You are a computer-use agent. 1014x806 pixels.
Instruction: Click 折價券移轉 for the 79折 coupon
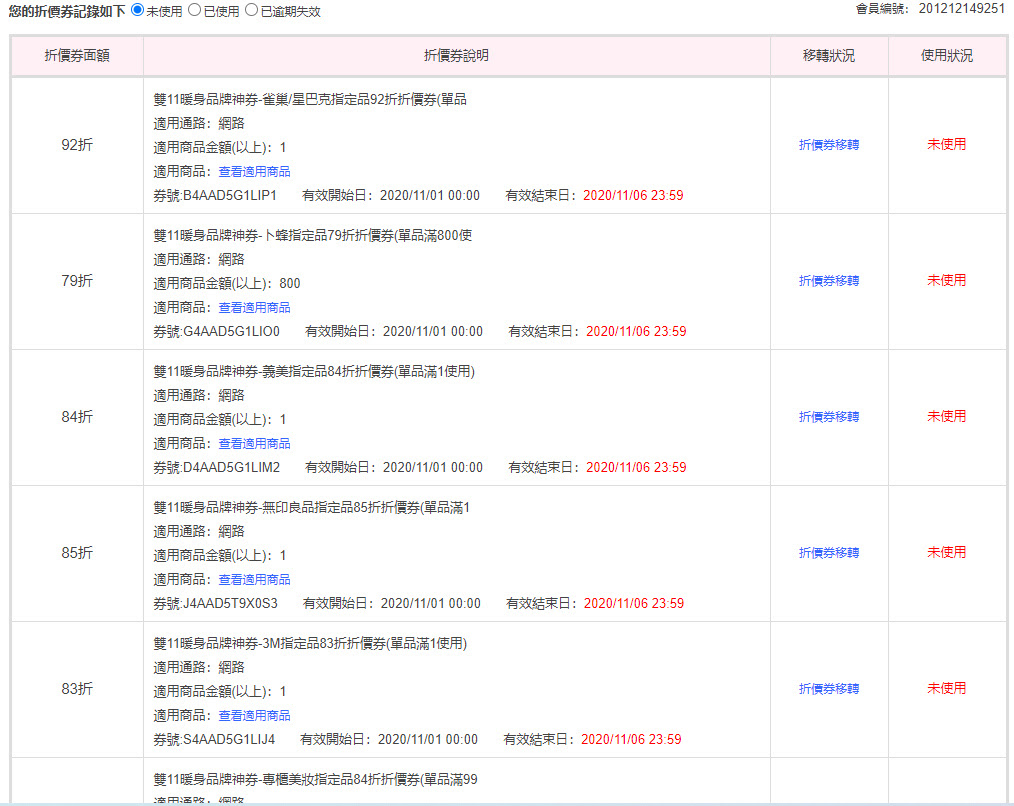click(x=828, y=281)
